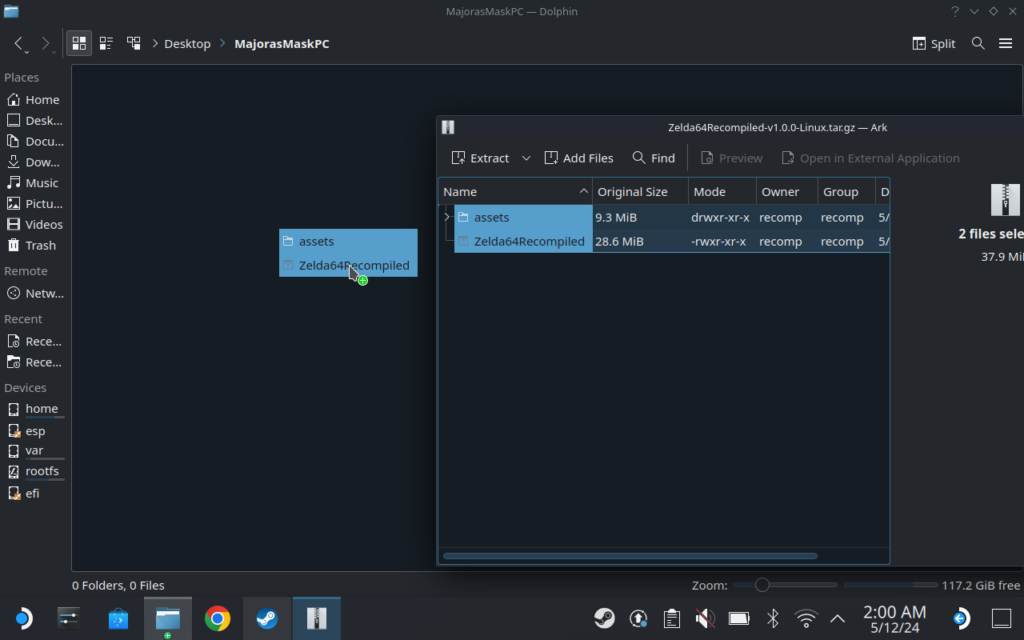The height and width of the screenshot is (640, 1024).
Task: Open var device in sidebar
Action: point(34,451)
